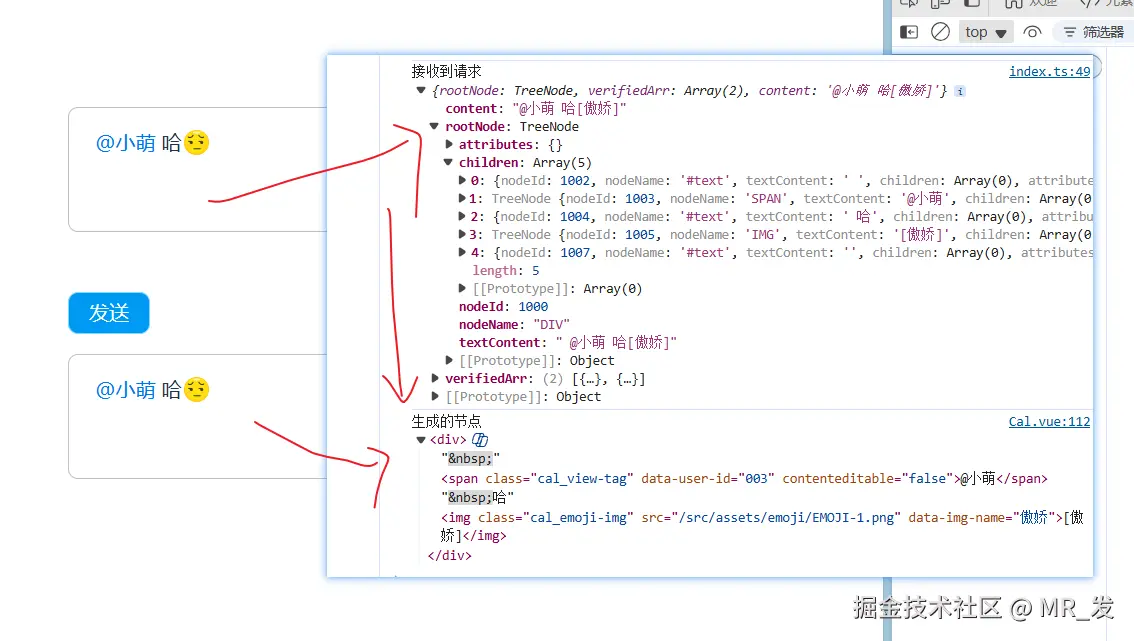This screenshot has width=1134, height=641.
Task: Collapse the generated <div> node
Action: [421, 439]
